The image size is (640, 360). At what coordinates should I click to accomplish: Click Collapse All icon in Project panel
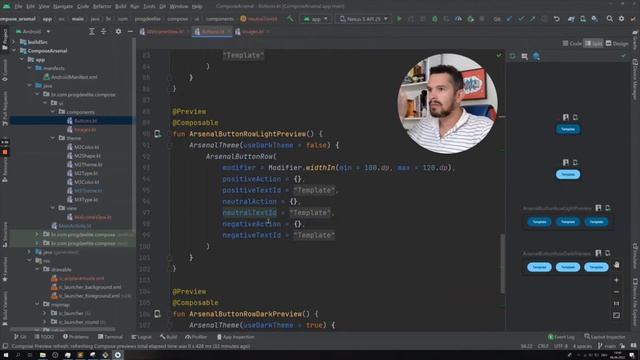(104, 31)
